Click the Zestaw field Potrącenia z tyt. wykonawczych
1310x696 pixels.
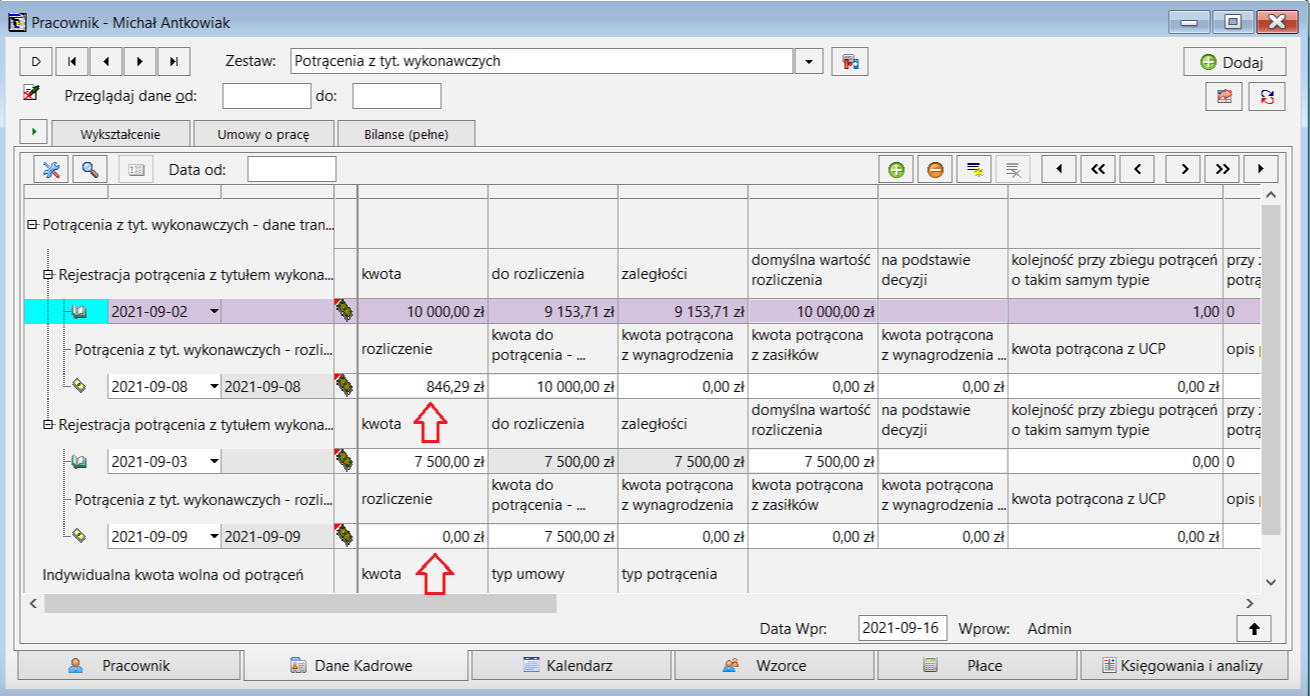542,61
